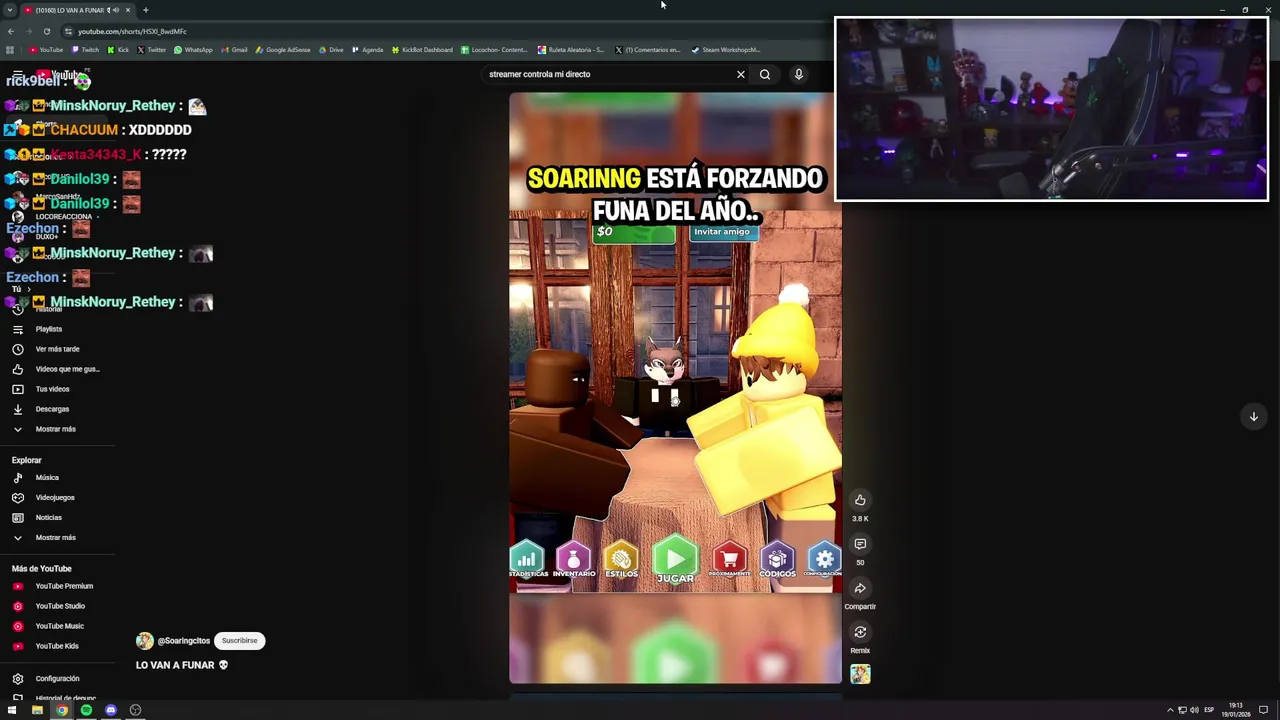Open the Chrome apps grid icon
This screenshot has width=1280, height=720.
tap(10, 50)
